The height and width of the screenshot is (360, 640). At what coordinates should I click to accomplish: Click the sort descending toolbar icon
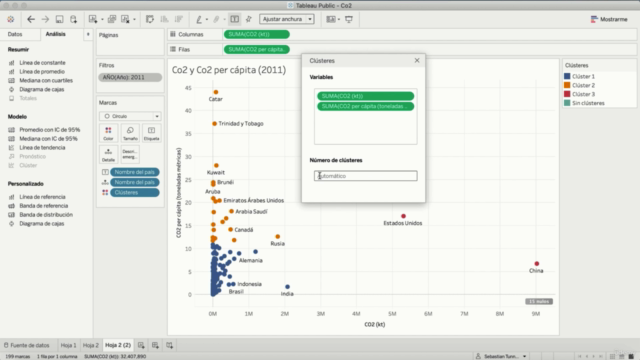coord(178,19)
